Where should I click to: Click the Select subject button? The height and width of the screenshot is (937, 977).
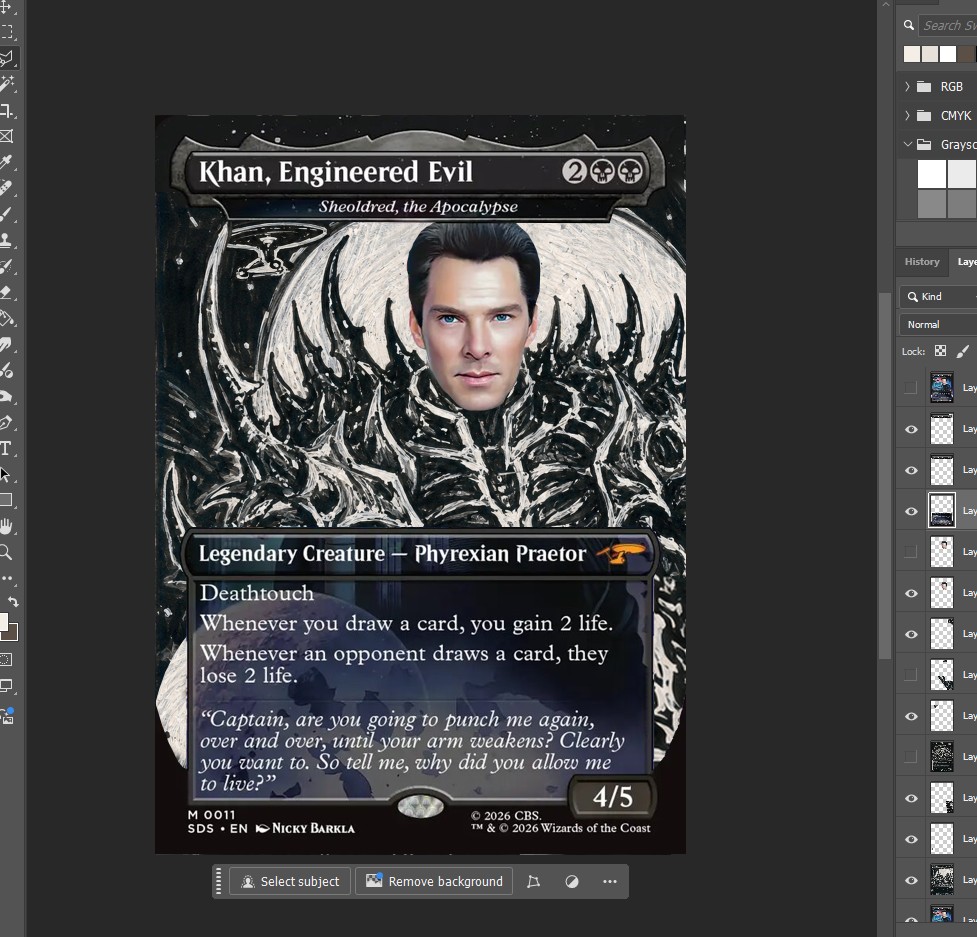coord(290,882)
